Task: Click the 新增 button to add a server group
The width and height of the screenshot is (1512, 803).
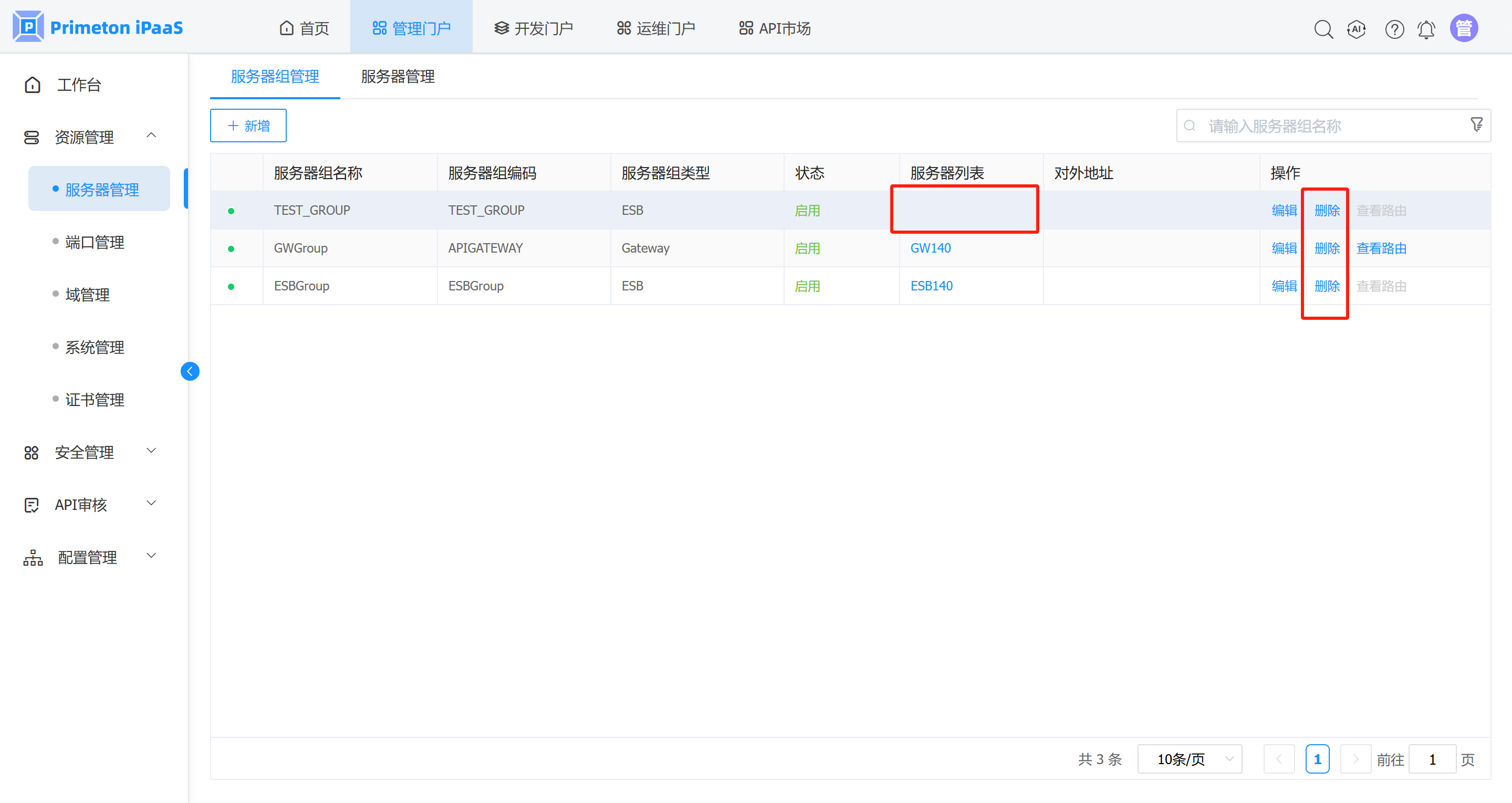Action: (x=248, y=125)
